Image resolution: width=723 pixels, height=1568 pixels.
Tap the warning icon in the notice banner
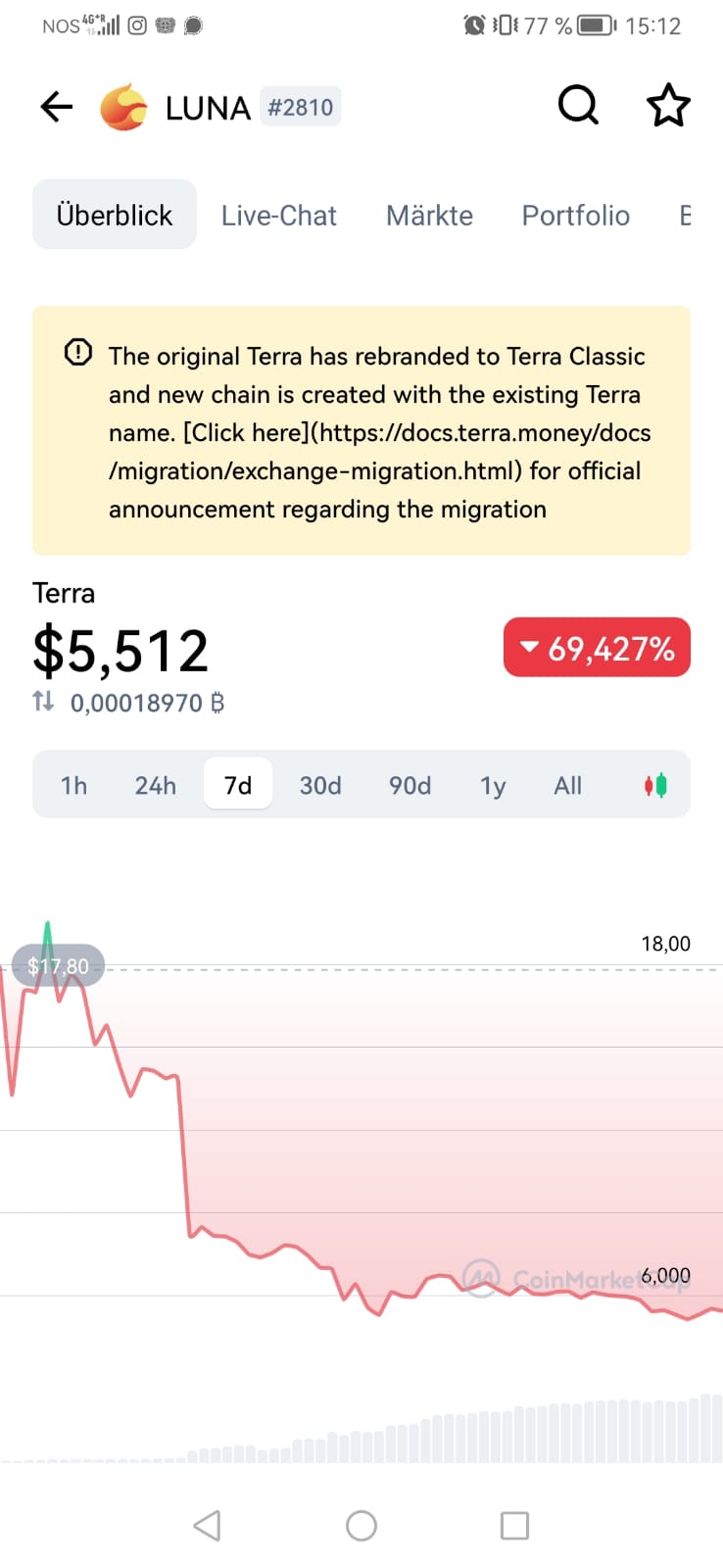click(x=78, y=353)
